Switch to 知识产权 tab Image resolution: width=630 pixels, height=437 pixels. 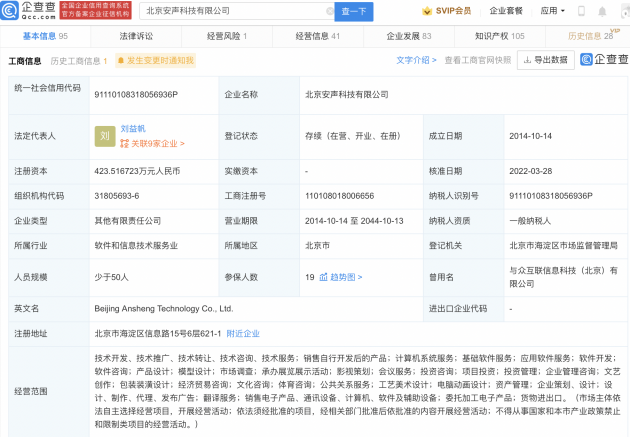coord(500,36)
